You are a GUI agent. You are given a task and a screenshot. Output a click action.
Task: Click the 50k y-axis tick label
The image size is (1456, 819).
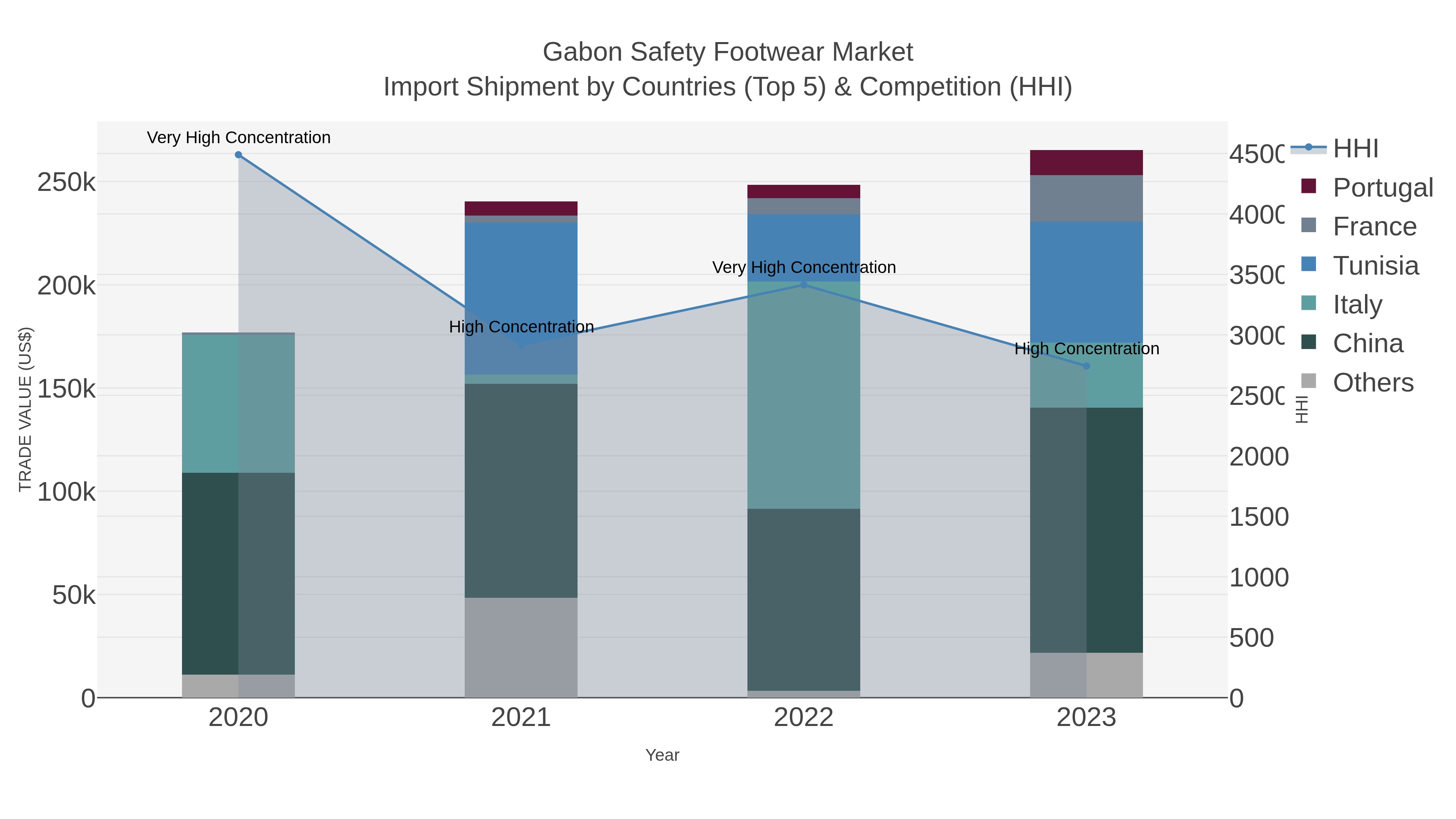(74, 595)
